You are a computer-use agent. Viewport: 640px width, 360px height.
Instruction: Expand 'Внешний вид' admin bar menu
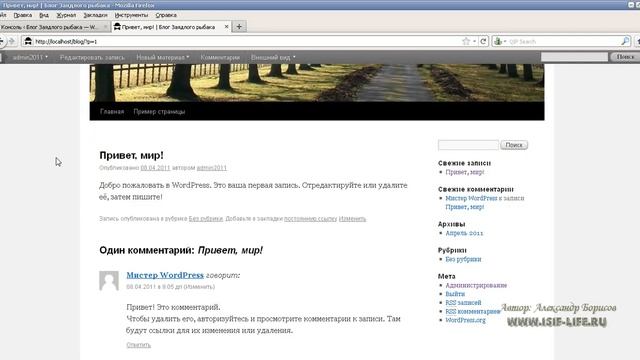(x=273, y=57)
